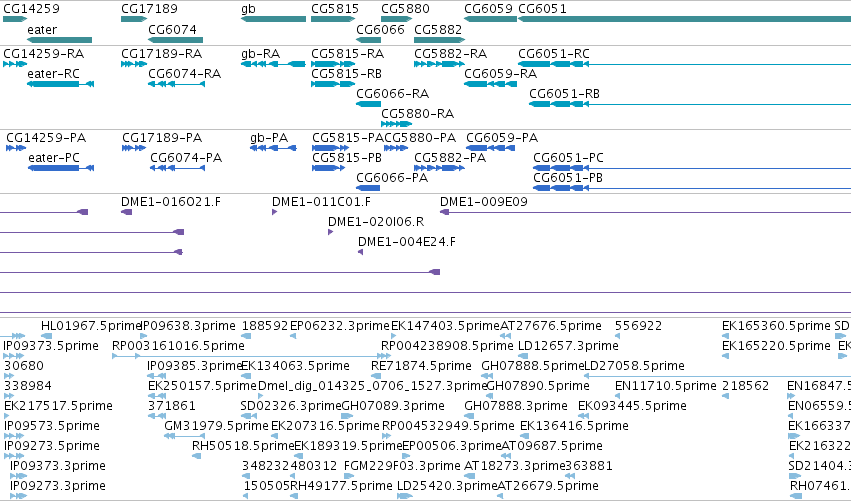Click protein label CG6059-PA
This screenshot has height=501, width=851.
pyautogui.click(x=502, y=138)
